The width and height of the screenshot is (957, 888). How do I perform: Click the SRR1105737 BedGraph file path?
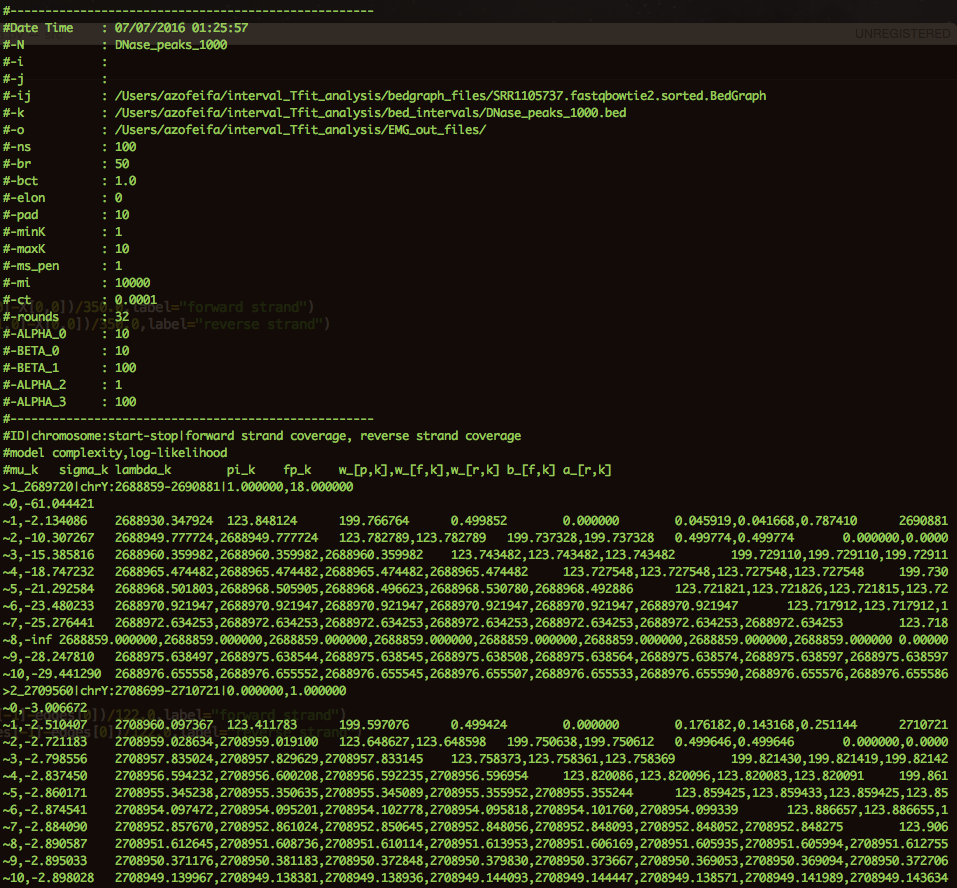pyautogui.click(x=440, y=96)
